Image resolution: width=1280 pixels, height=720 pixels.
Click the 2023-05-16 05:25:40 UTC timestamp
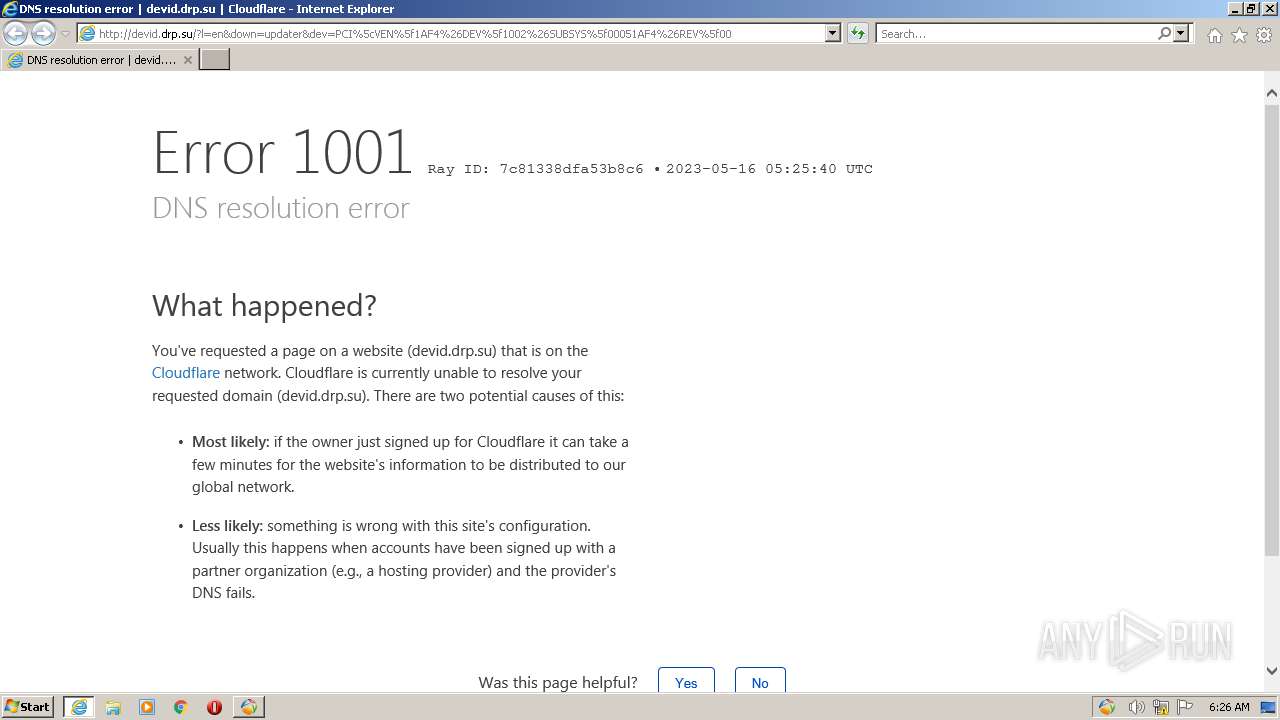769,169
